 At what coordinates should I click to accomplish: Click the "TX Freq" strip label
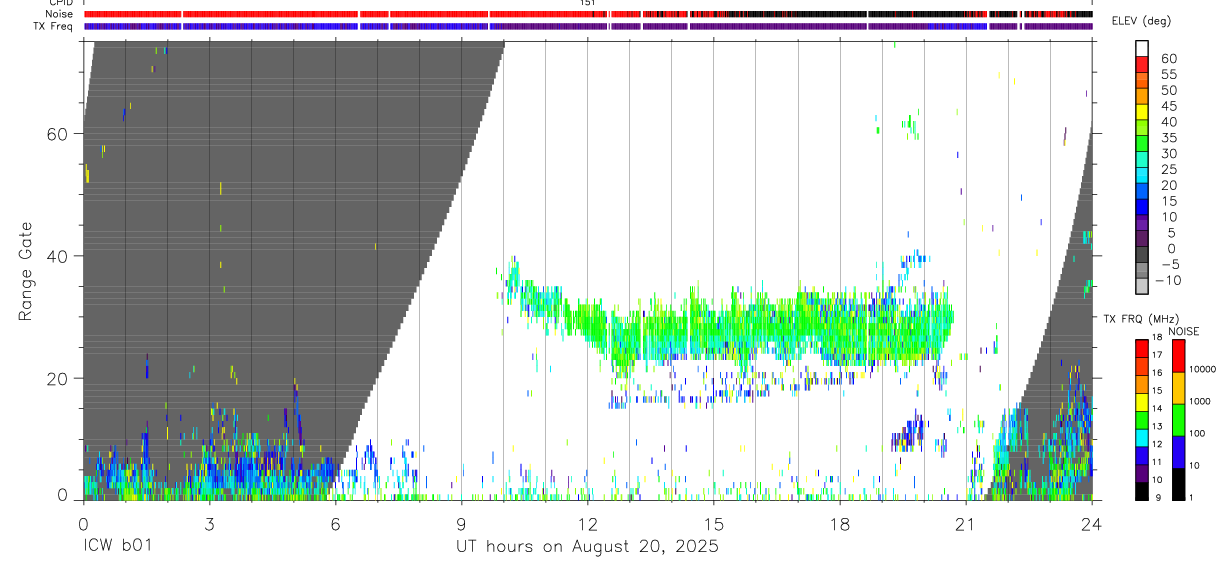[54, 26]
